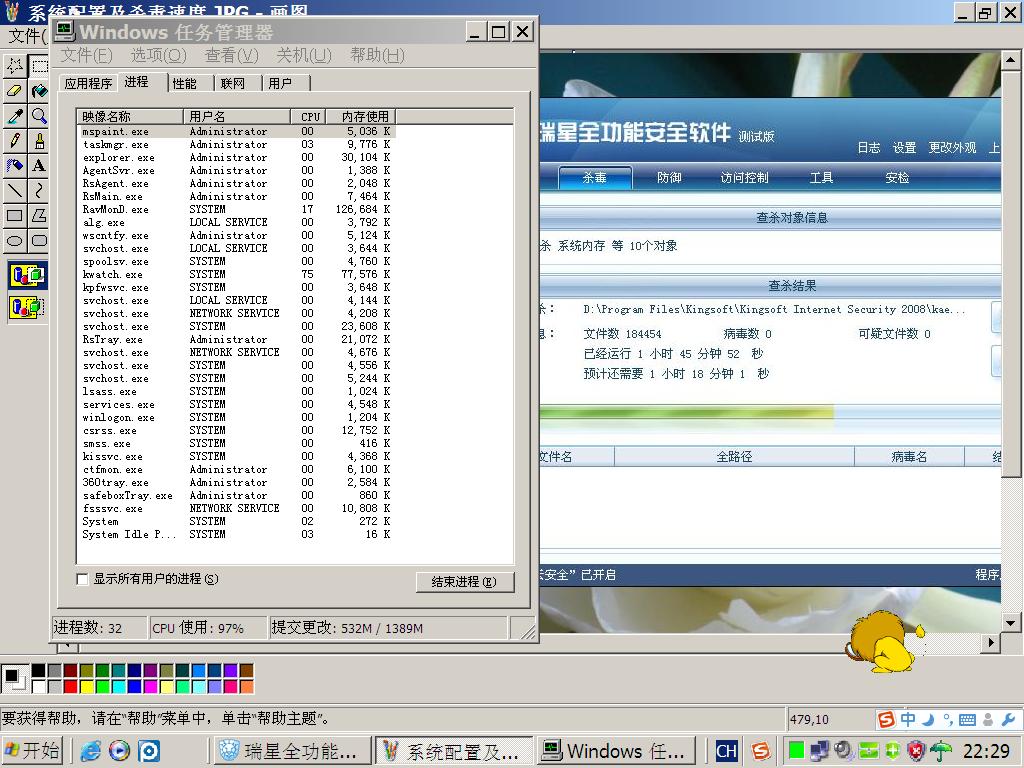Open the 关机 menu in Task Manager
The height and width of the screenshot is (768, 1024).
304,56
